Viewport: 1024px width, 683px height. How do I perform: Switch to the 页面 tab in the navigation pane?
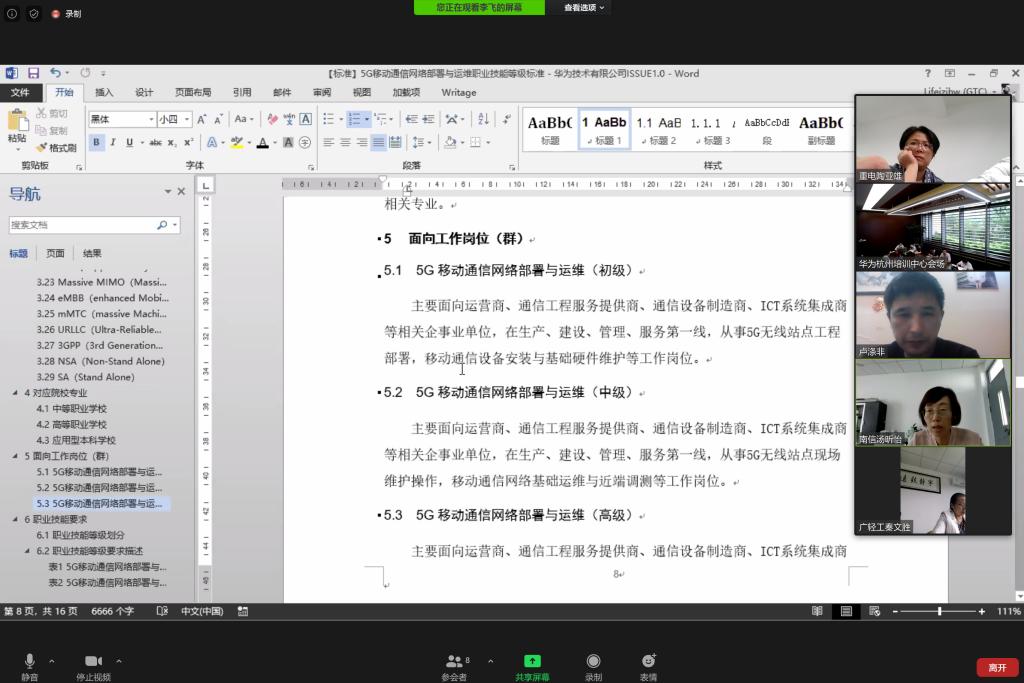pos(56,252)
